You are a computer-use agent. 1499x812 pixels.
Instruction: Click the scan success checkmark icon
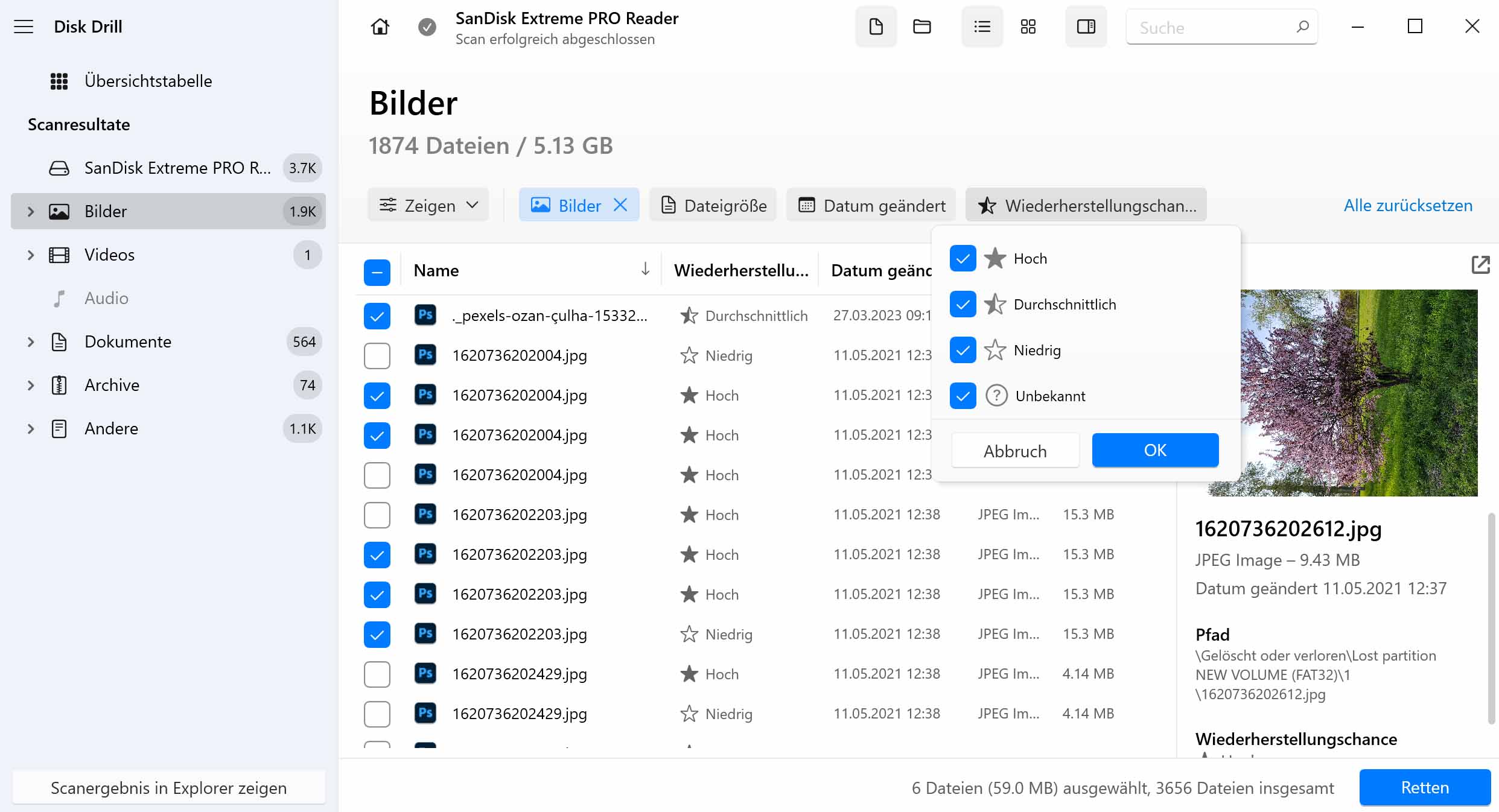point(427,27)
